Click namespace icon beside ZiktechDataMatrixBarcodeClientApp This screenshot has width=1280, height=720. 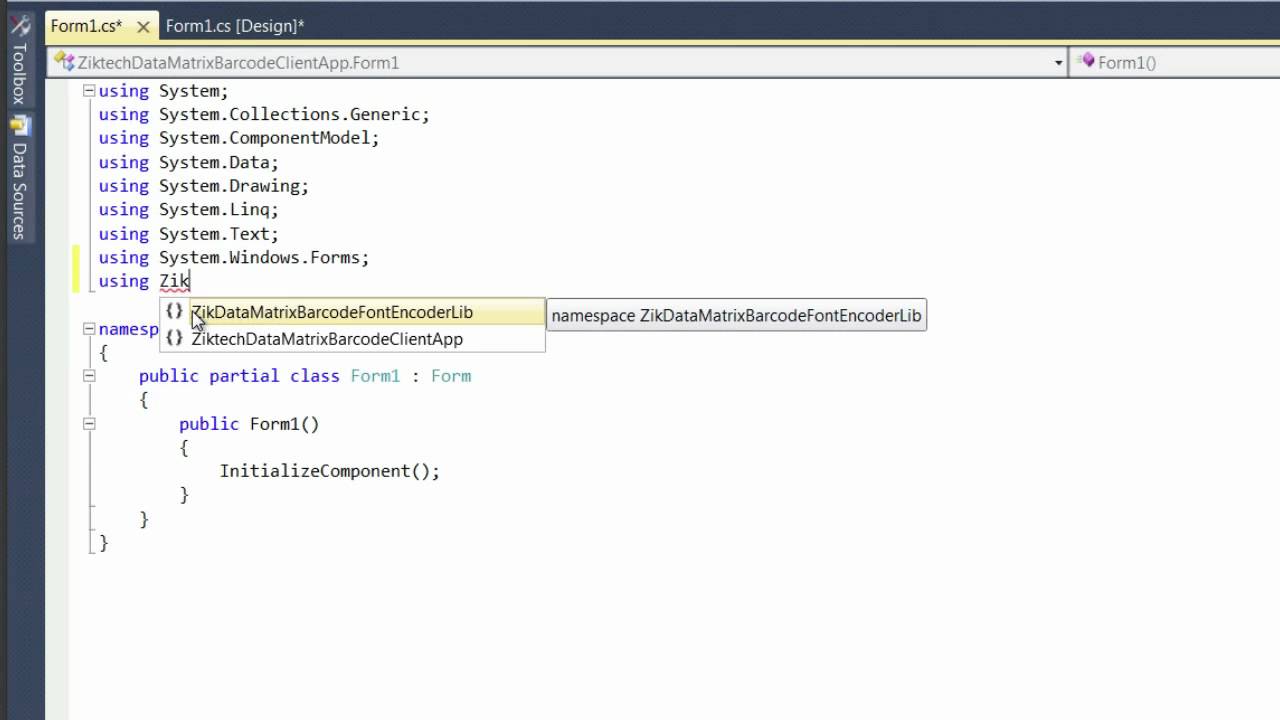coord(174,339)
